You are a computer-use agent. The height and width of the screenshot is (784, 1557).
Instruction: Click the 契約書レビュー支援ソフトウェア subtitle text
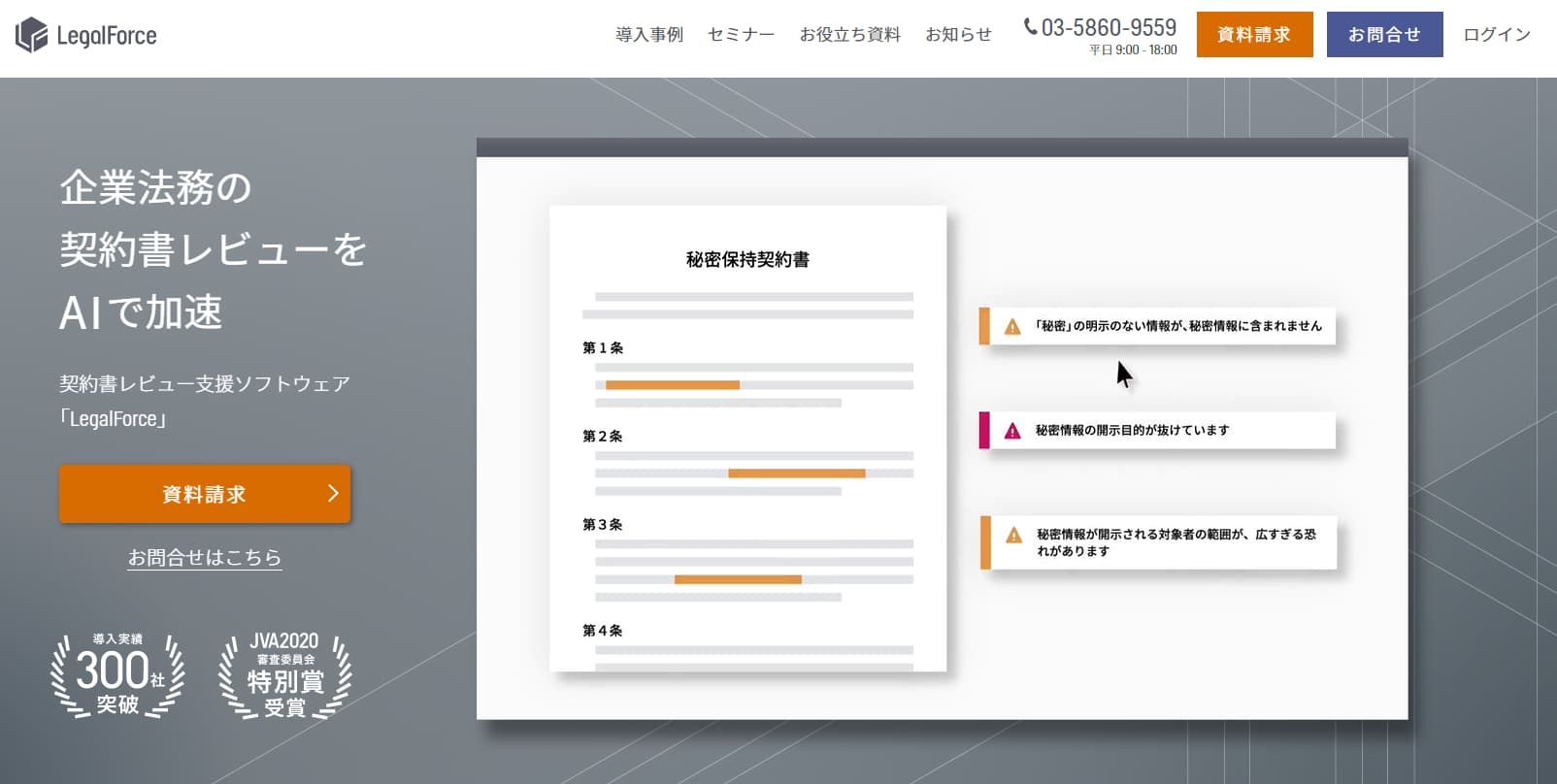(x=205, y=384)
